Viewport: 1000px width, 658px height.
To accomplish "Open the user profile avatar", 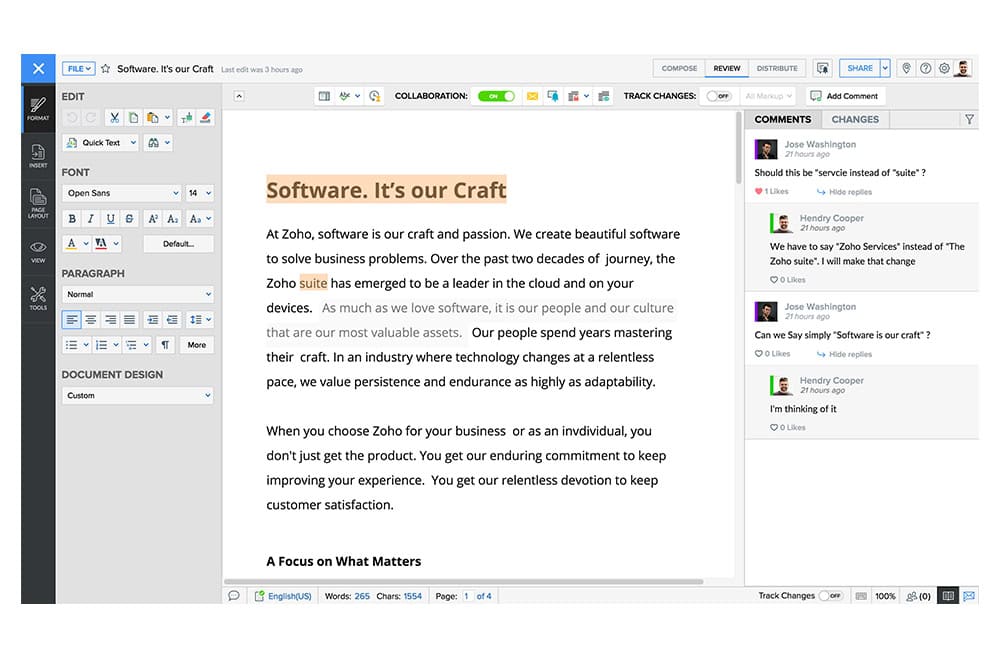I will coord(963,68).
